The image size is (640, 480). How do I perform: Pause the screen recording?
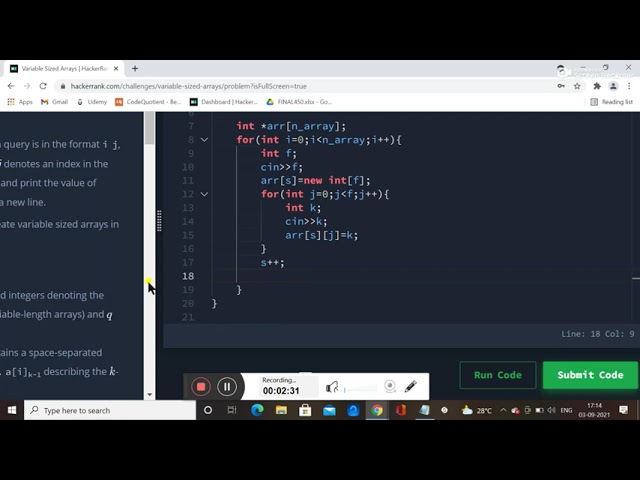[x=227, y=387]
